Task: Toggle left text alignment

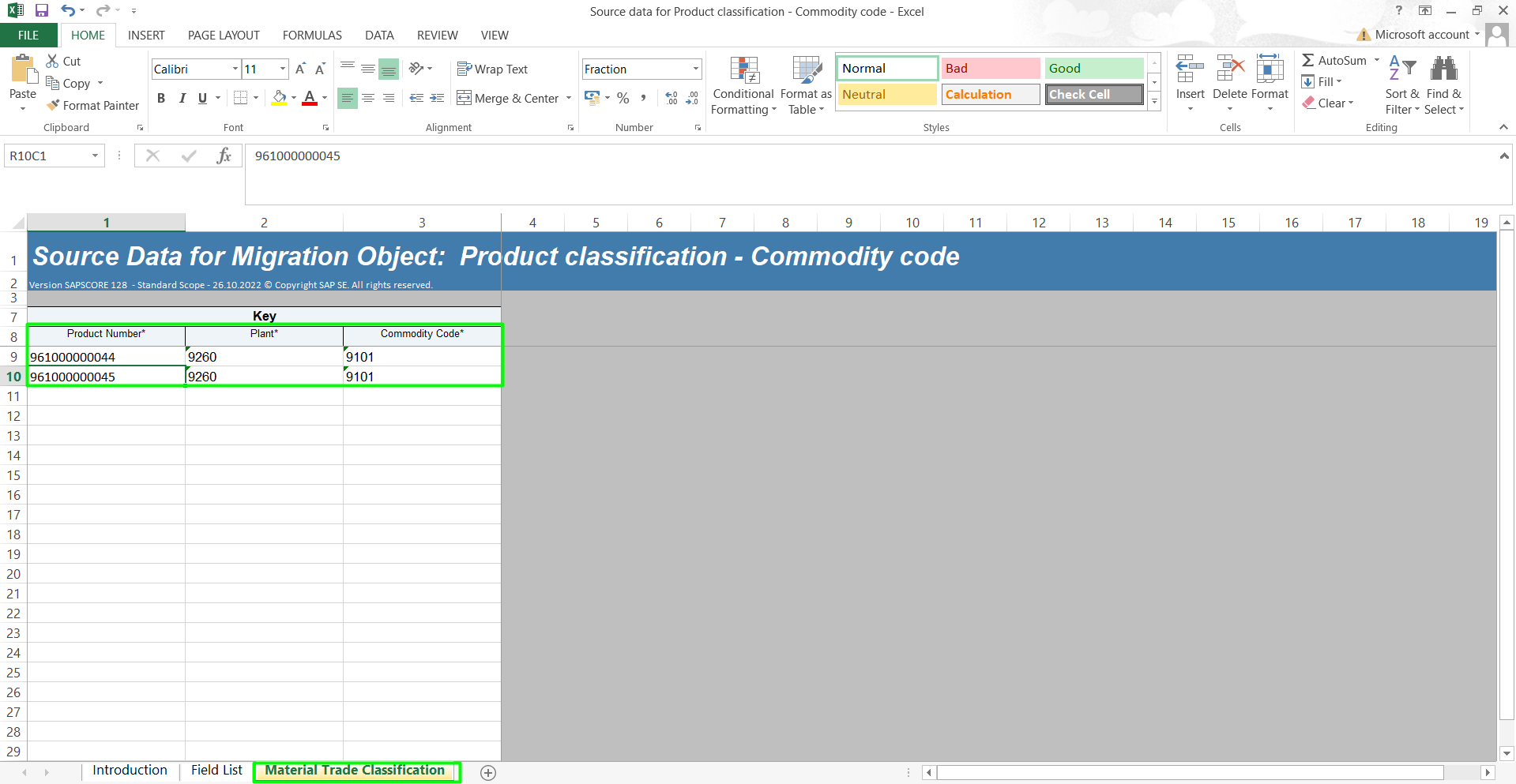Action: [x=348, y=98]
